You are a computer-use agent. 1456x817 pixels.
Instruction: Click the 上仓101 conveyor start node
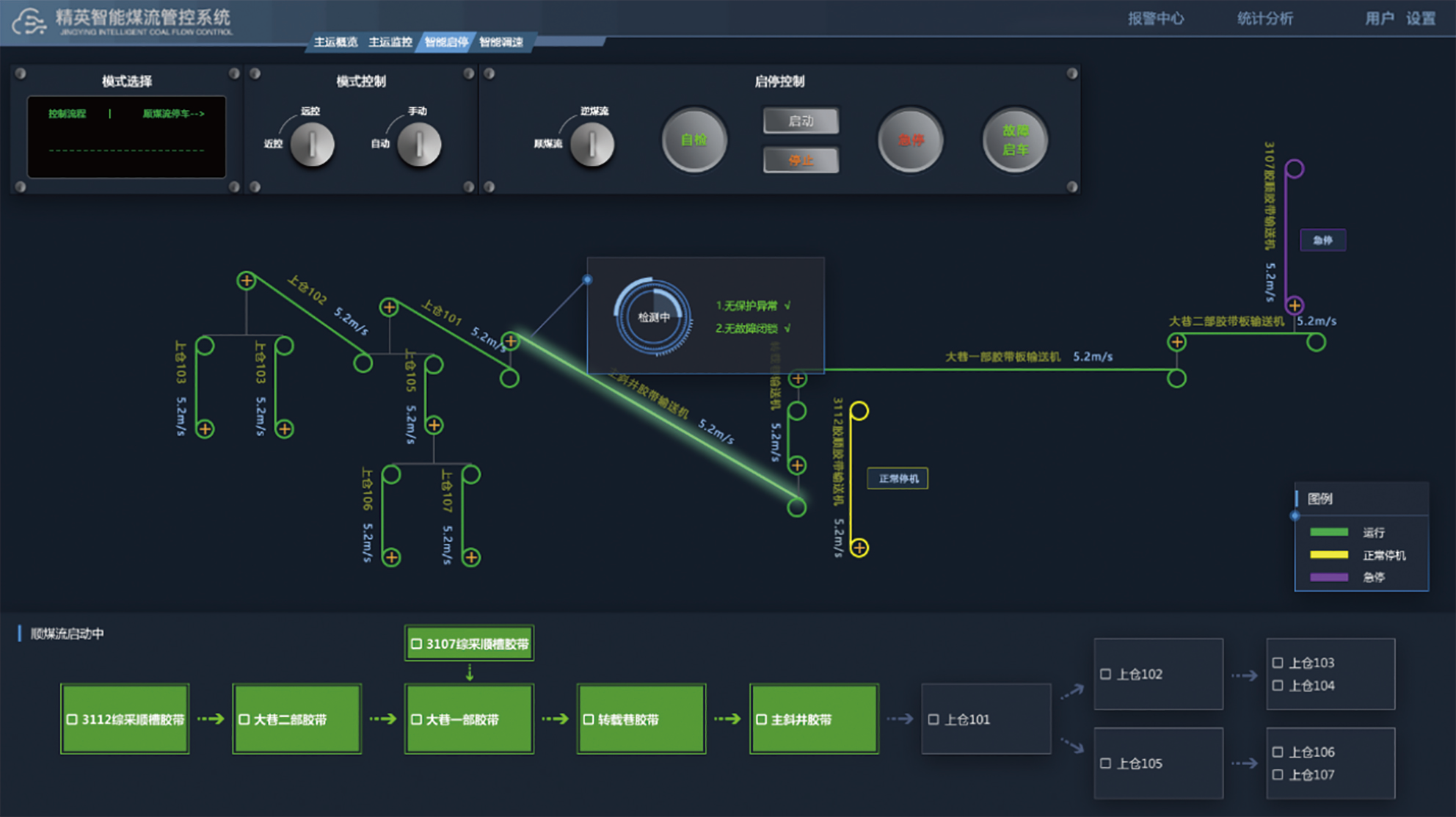click(x=389, y=307)
